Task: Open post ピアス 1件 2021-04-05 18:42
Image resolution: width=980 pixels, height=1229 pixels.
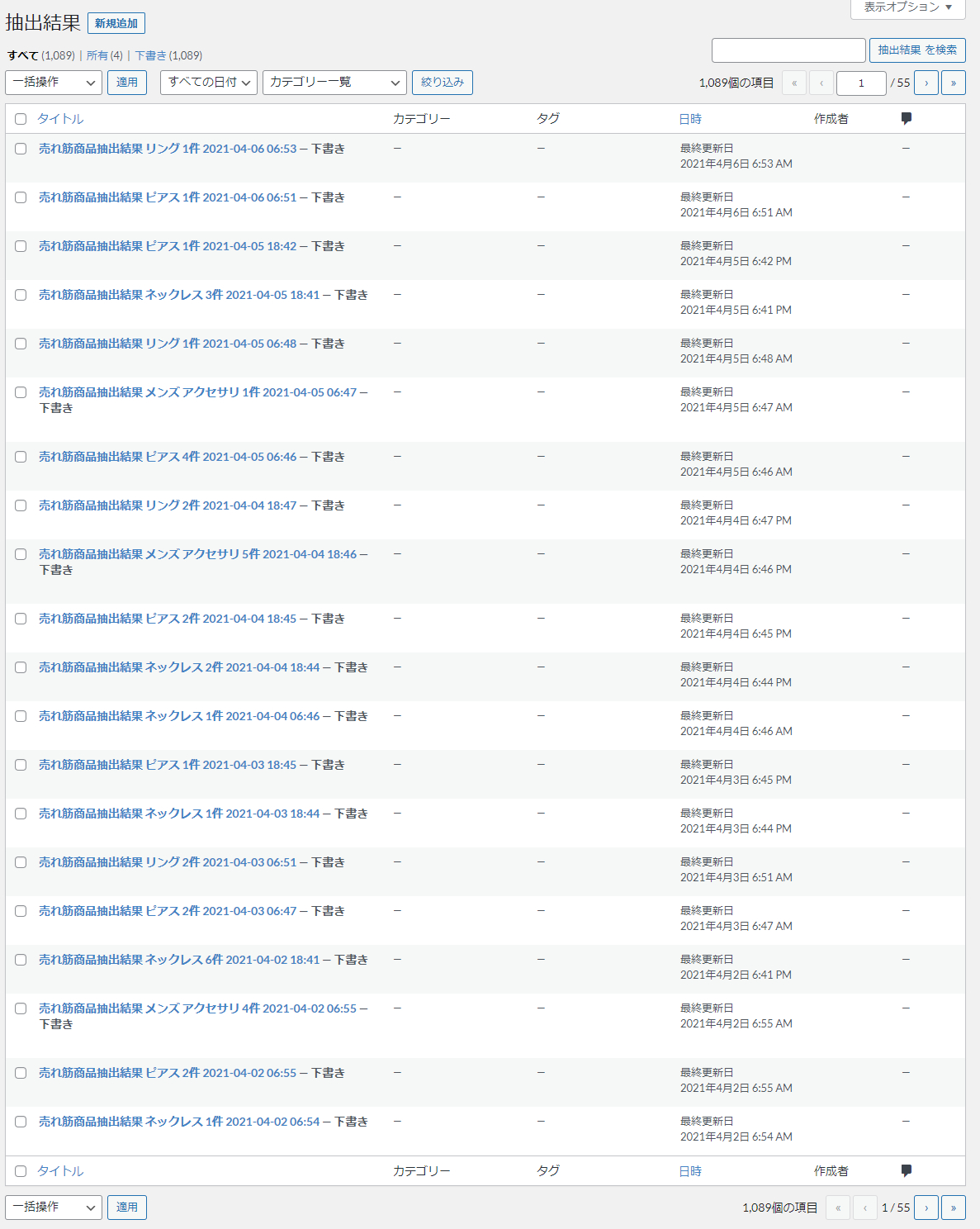Action: point(168,246)
